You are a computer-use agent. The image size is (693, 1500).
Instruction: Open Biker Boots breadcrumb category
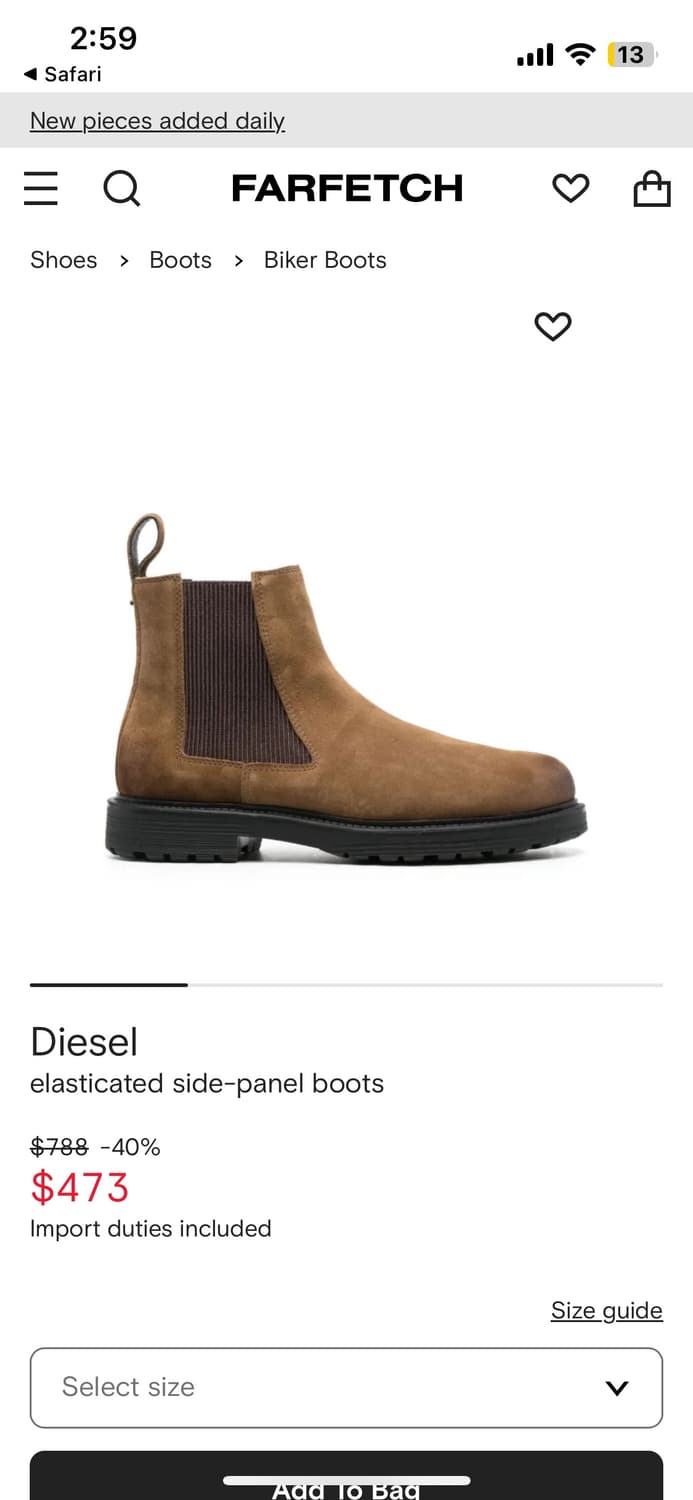click(325, 260)
